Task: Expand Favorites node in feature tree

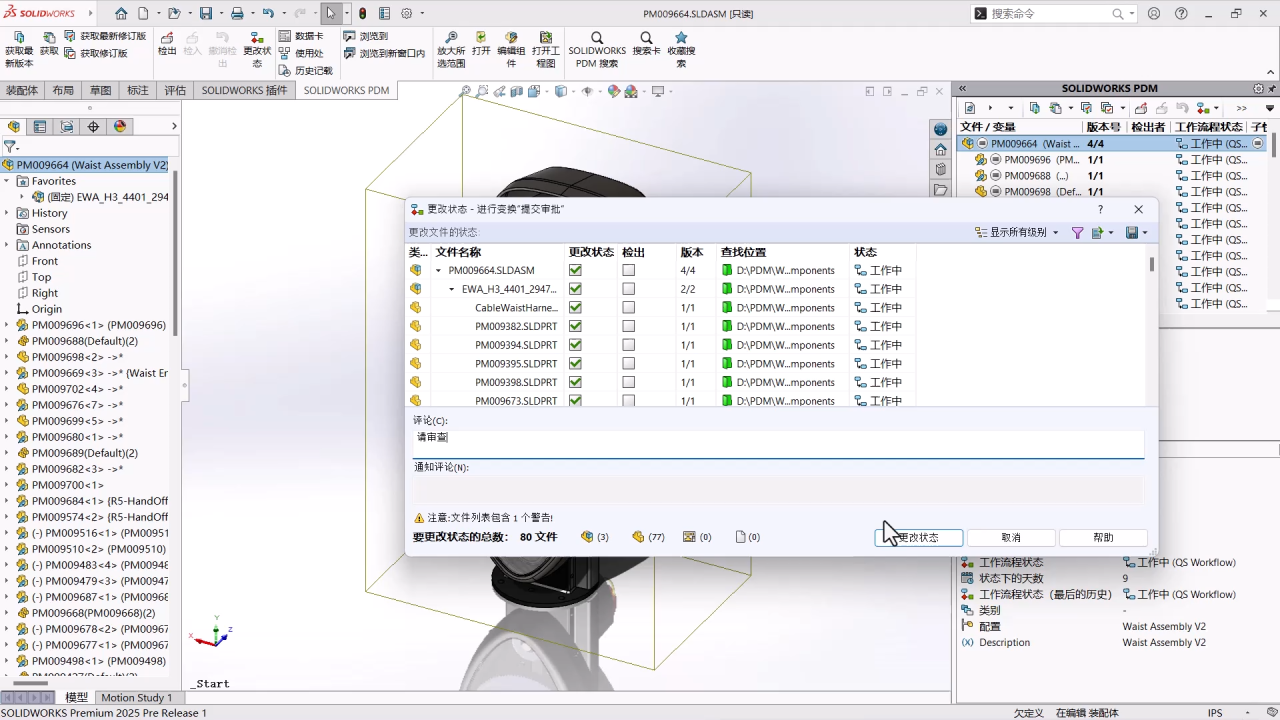Action: (7, 181)
